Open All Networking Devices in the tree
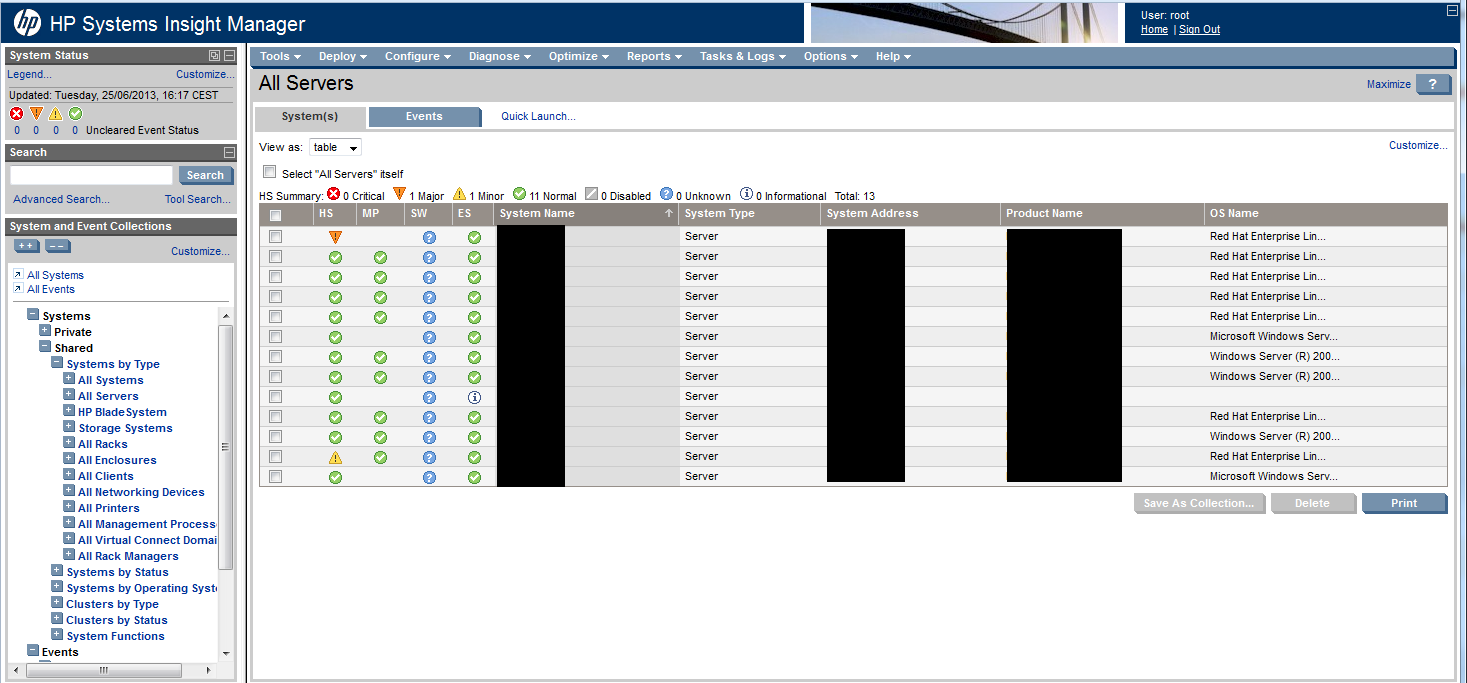Viewport: 1467px width, 683px height. click(141, 492)
